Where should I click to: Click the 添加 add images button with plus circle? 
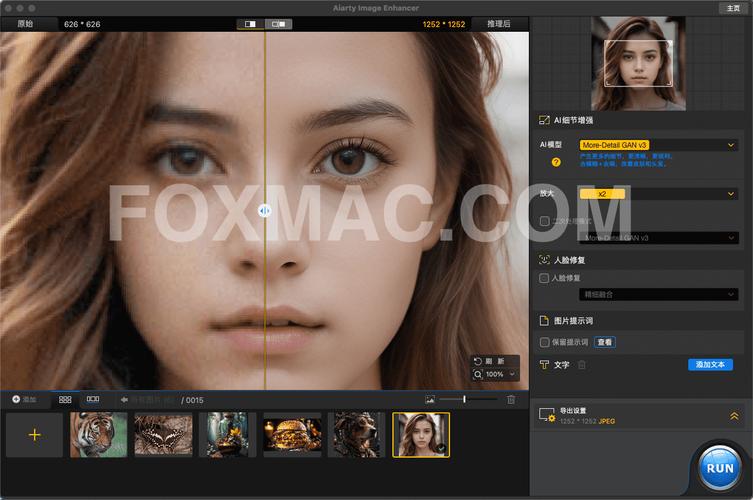(x=24, y=399)
